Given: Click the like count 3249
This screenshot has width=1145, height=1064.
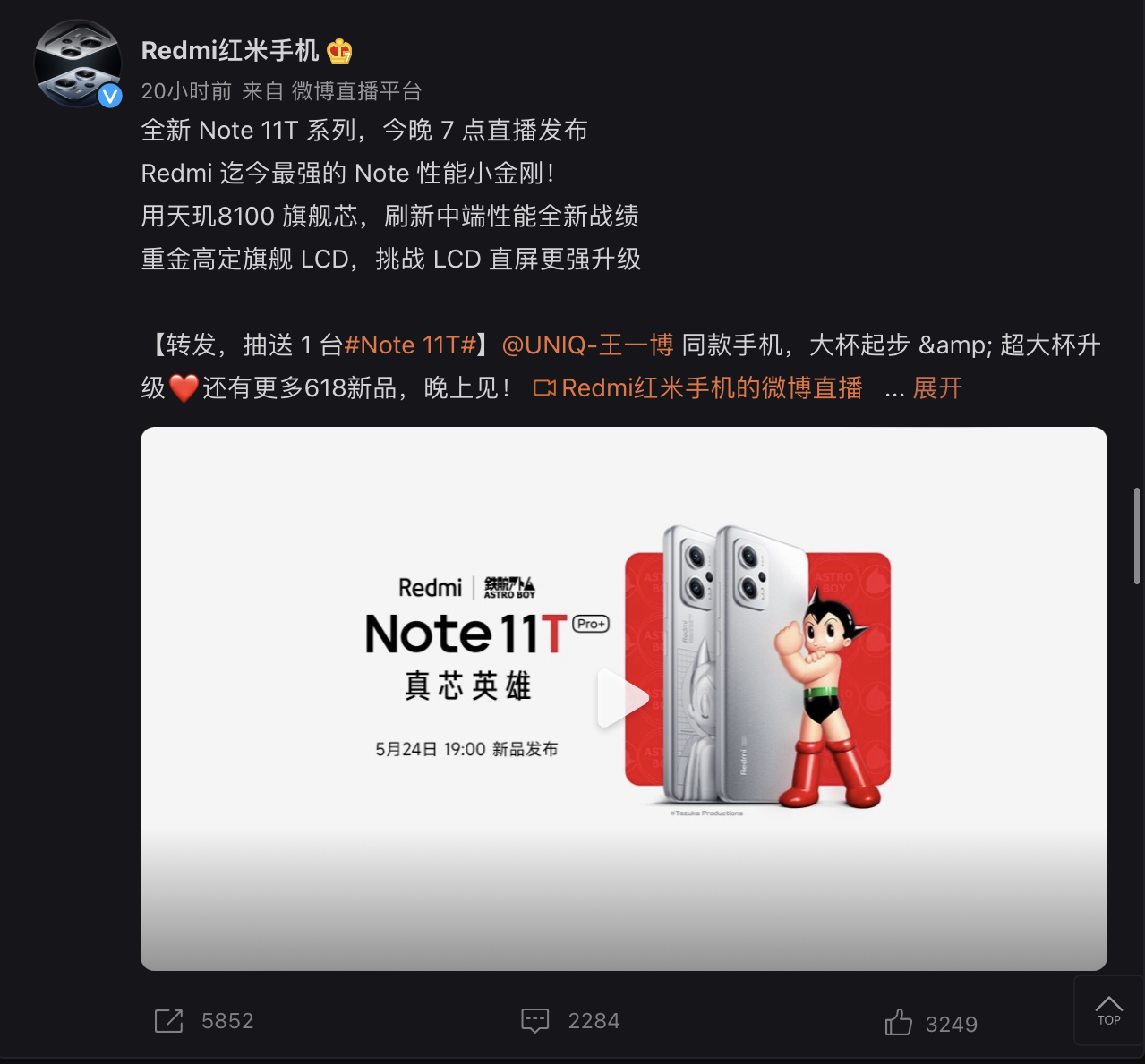Looking at the screenshot, I should (x=952, y=1025).
